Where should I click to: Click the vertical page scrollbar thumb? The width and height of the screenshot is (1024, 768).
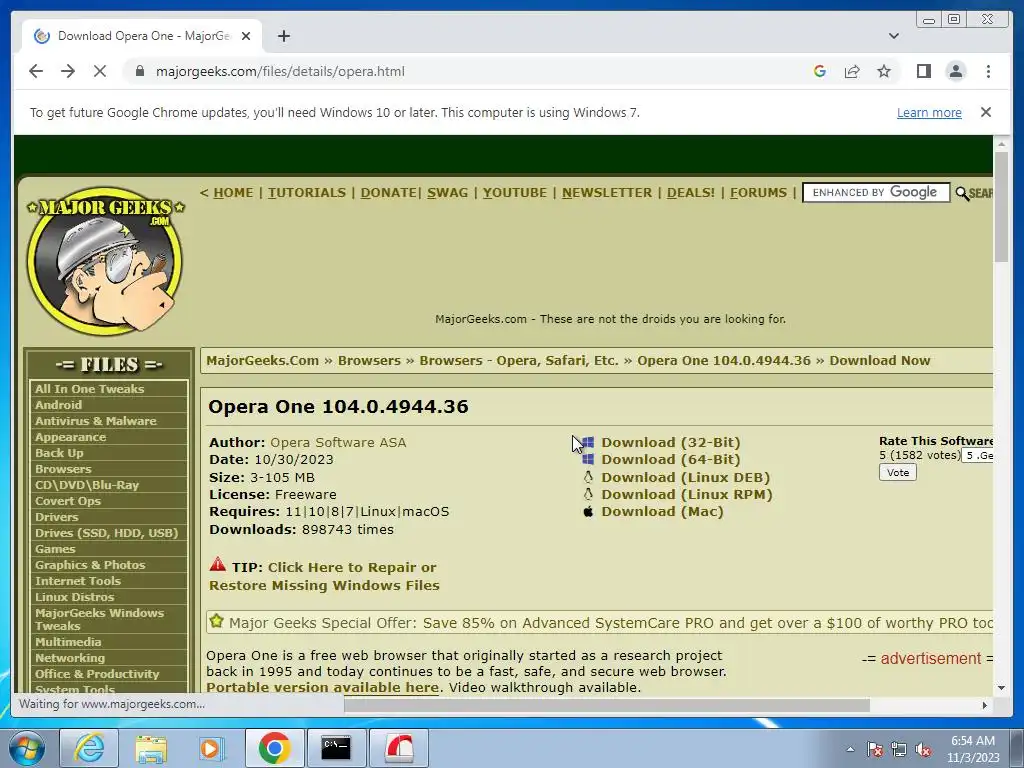tap(1001, 206)
